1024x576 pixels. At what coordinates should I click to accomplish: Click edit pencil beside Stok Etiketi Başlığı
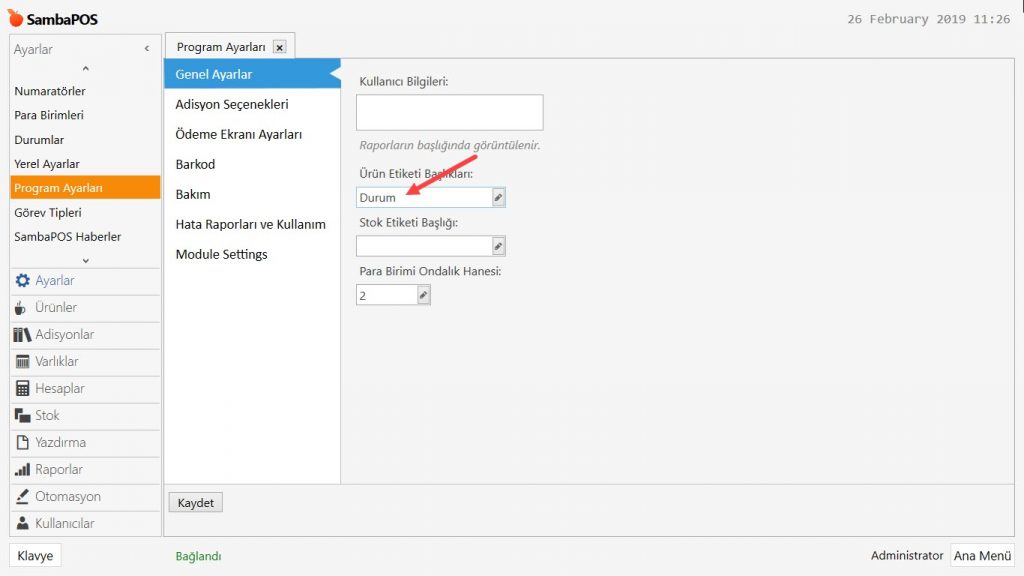tap(498, 246)
